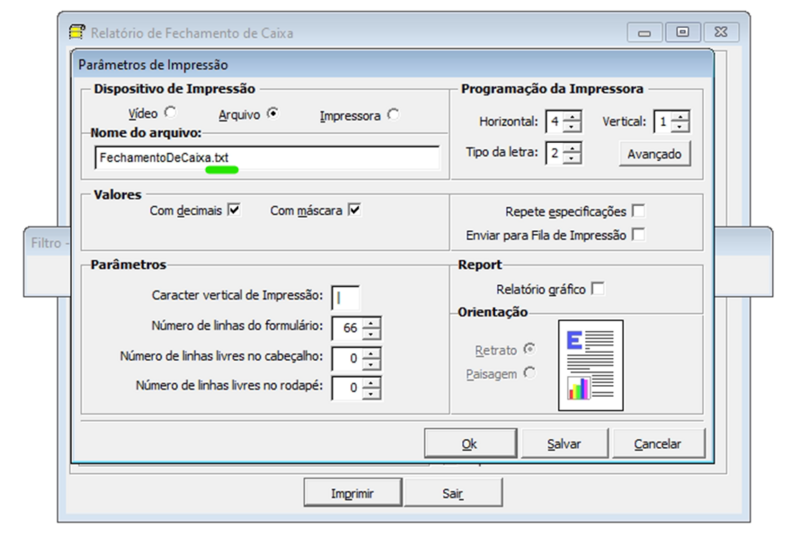Click the Relatório de Fechamento de Caixa window icon

77,32
